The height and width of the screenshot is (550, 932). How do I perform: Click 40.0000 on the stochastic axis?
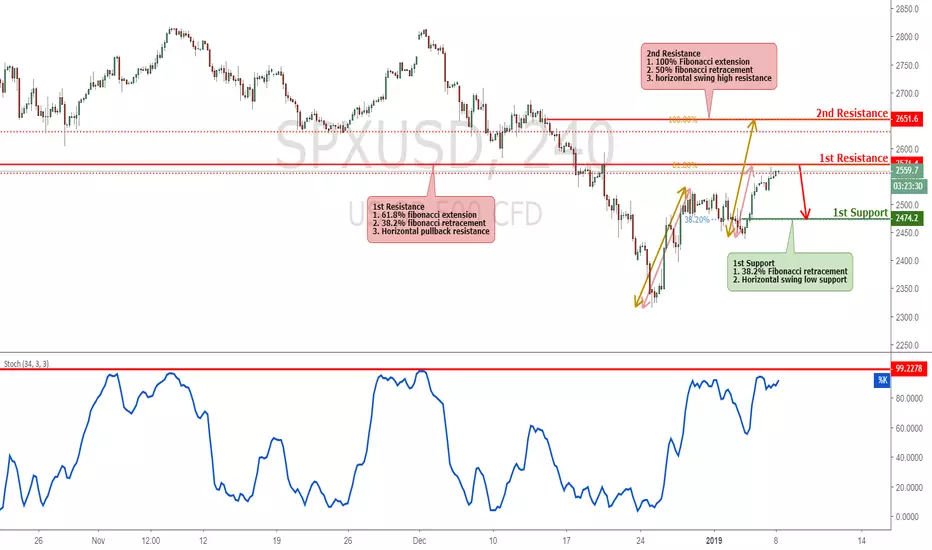(909, 458)
